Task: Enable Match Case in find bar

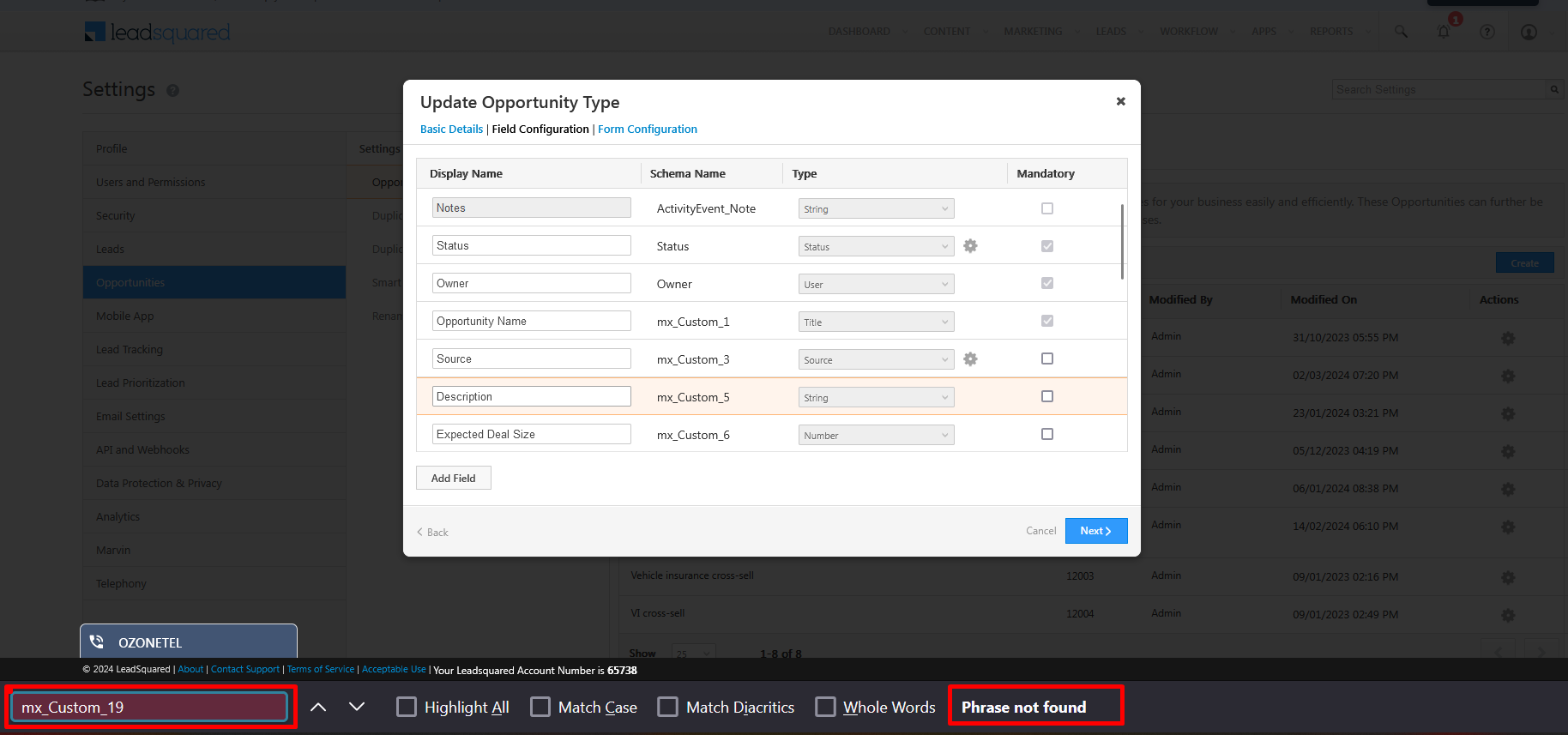Action: (540, 707)
